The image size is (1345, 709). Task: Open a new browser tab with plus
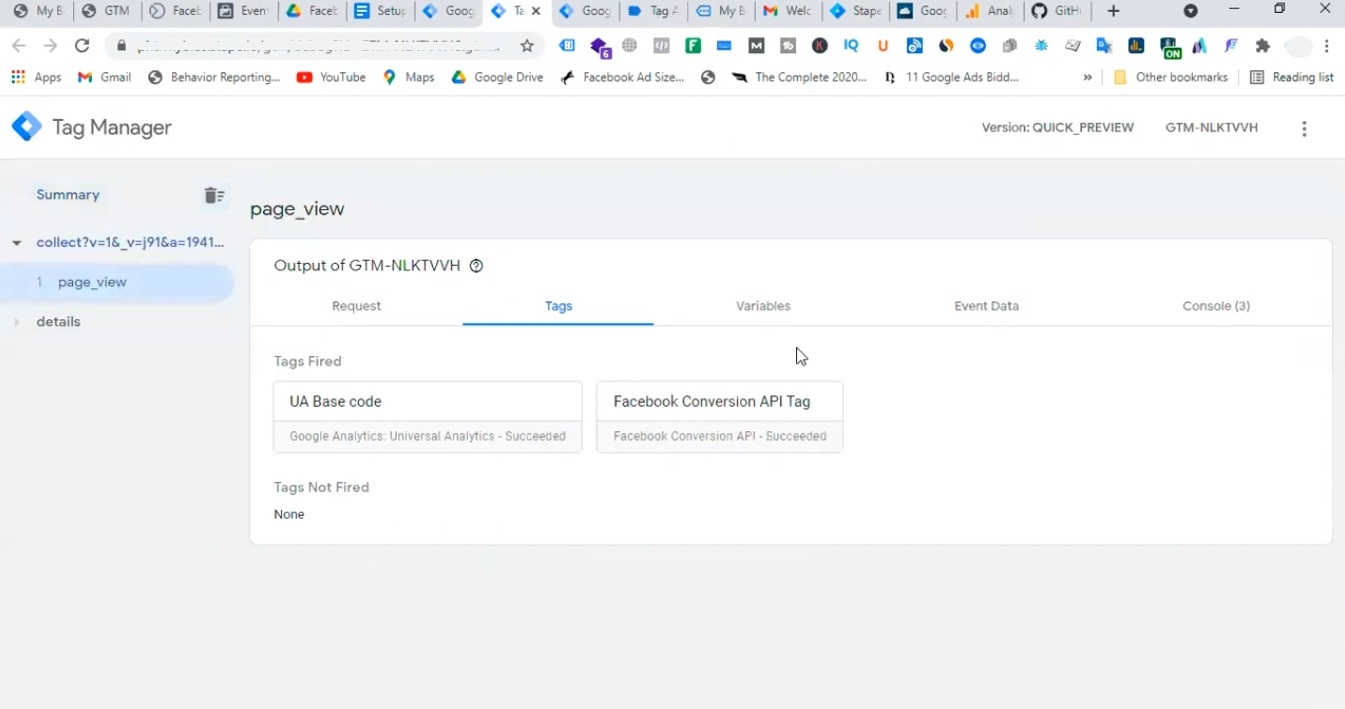click(x=1113, y=11)
